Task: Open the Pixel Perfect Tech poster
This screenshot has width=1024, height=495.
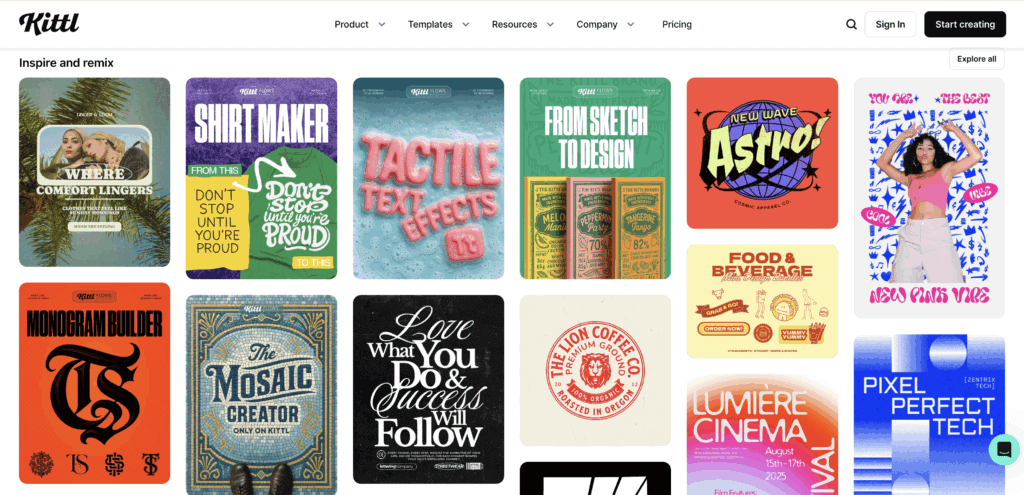Action: (929, 410)
